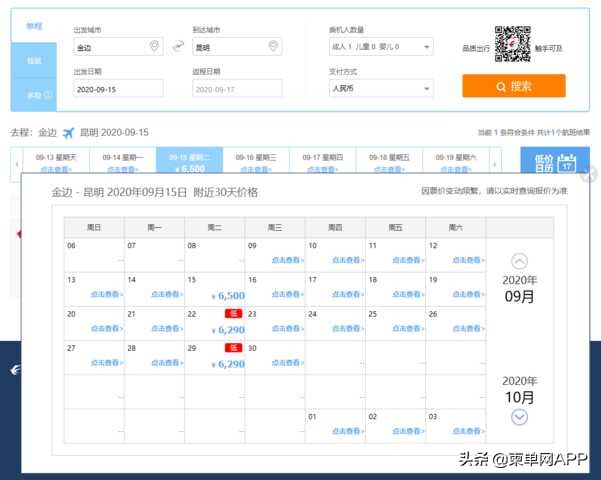The image size is (601, 480).
Task: Click view link for September 19
Action: 468,294
